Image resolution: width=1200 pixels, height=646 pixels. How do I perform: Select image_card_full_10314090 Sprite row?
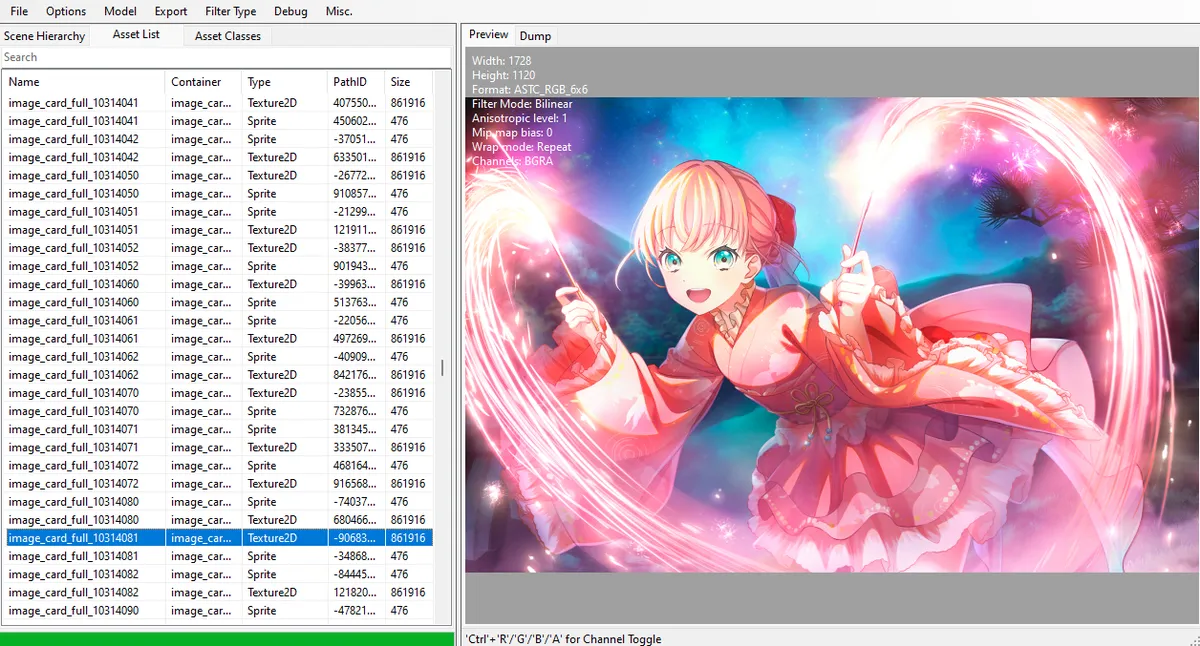218,610
